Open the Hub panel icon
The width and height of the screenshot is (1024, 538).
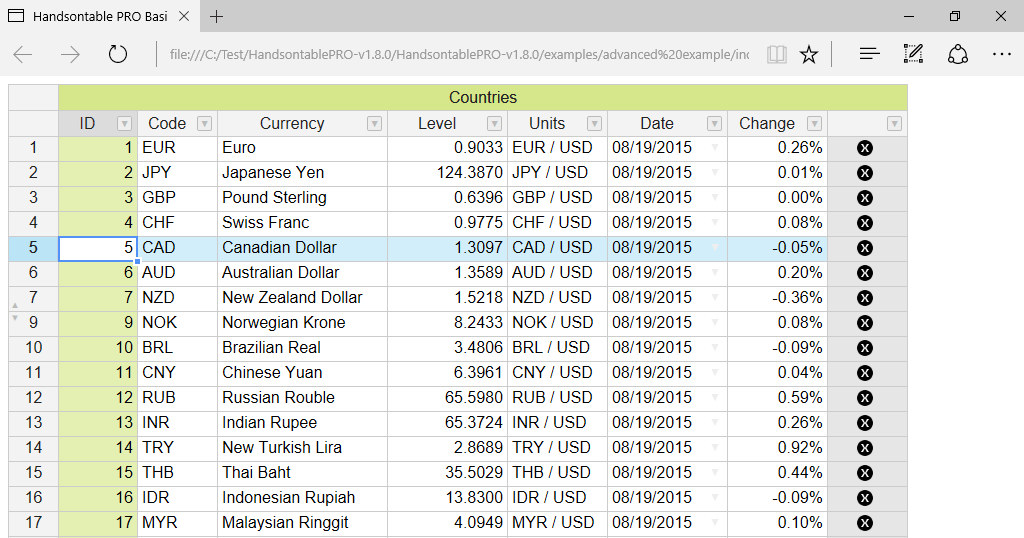click(x=869, y=54)
